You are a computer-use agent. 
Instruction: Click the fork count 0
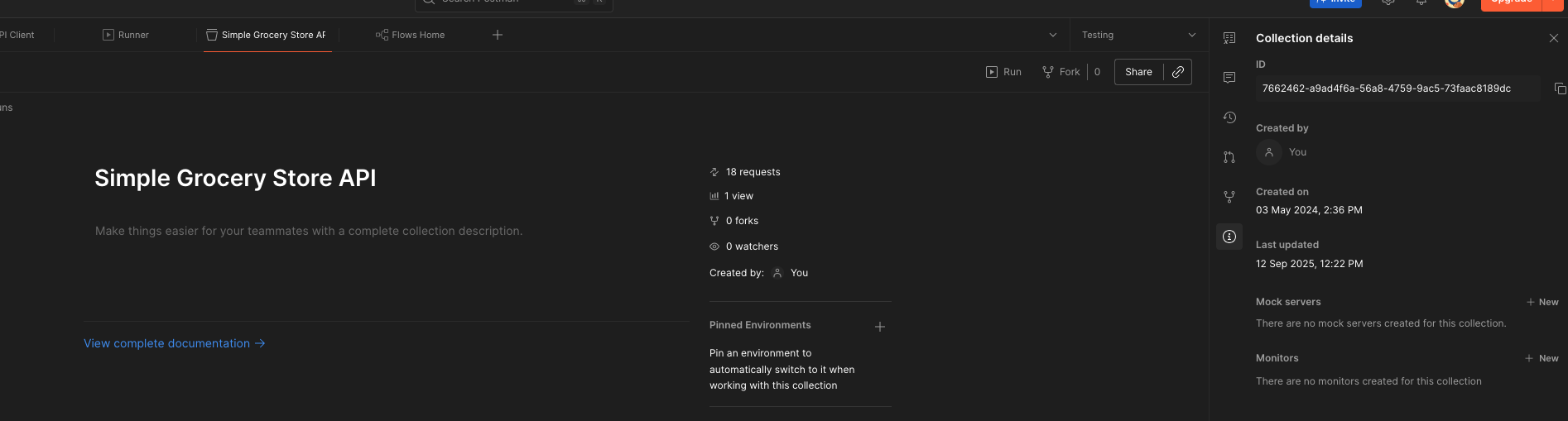coord(1097,72)
